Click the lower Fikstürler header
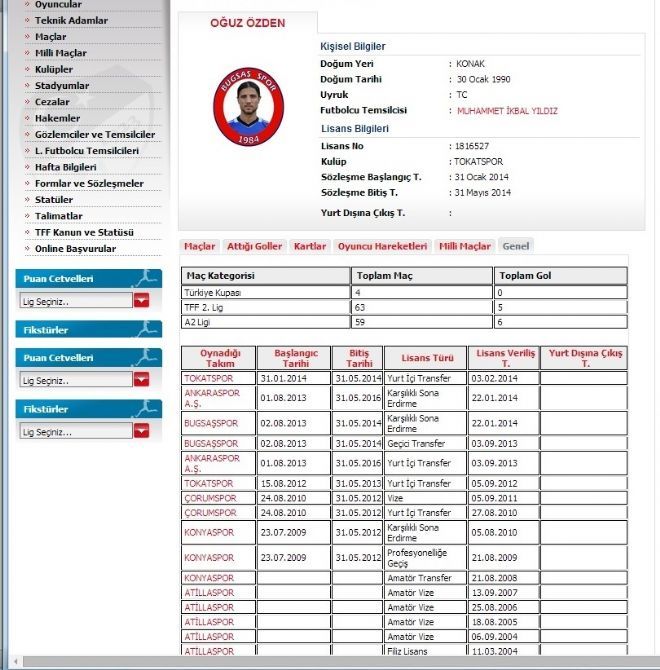 pyautogui.click(x=89, y=409)
